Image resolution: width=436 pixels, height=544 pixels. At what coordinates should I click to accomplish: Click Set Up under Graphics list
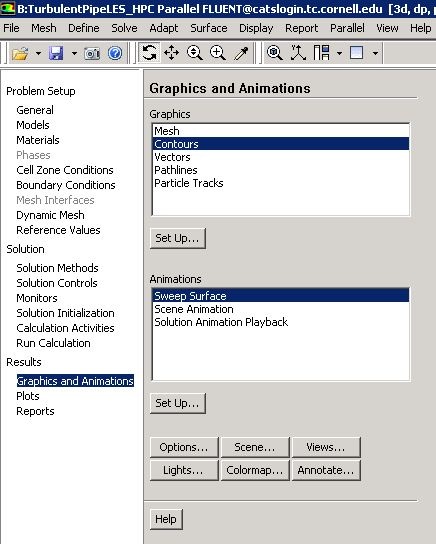178,238
